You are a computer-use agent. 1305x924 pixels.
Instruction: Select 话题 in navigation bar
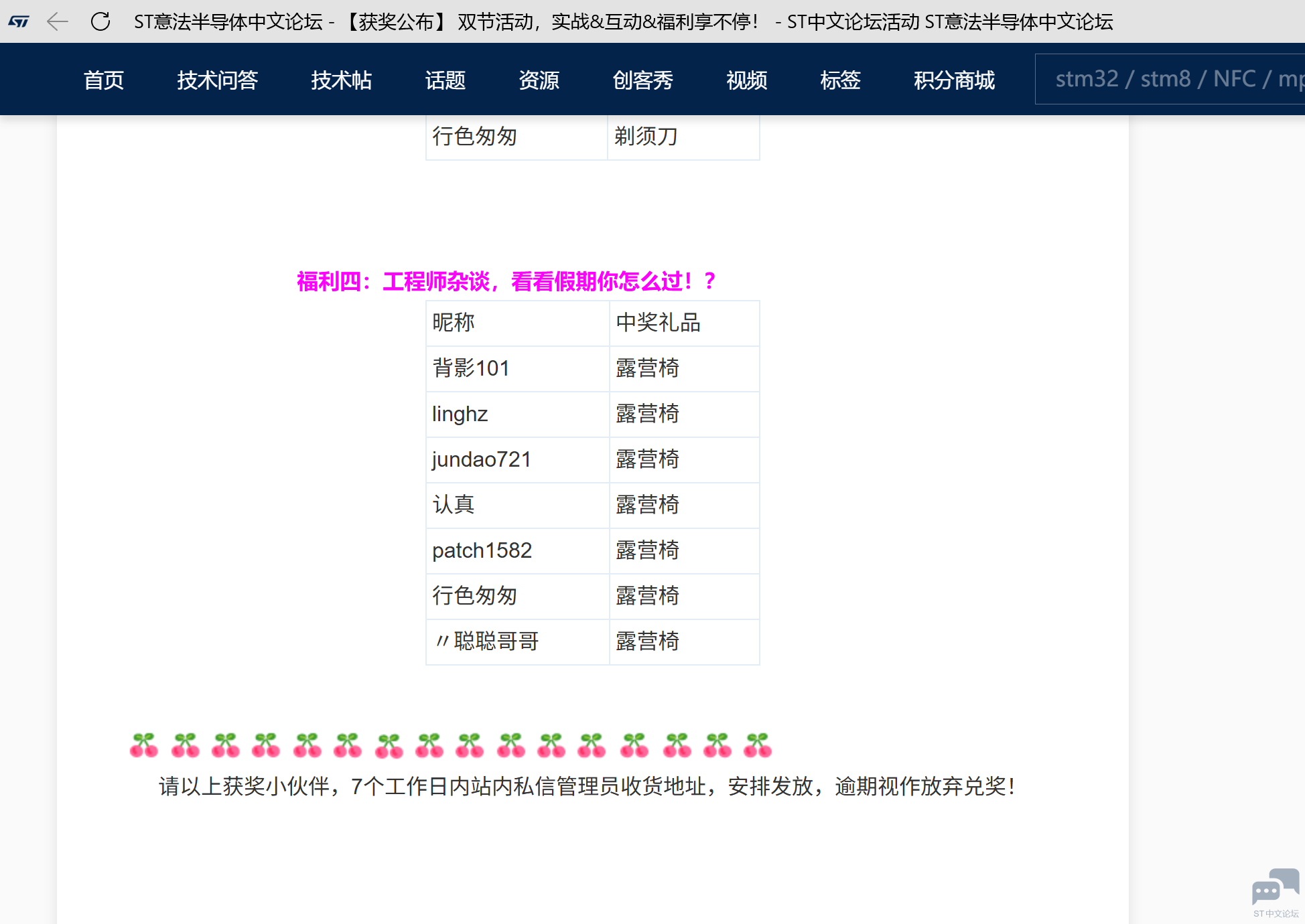(445, 80)
